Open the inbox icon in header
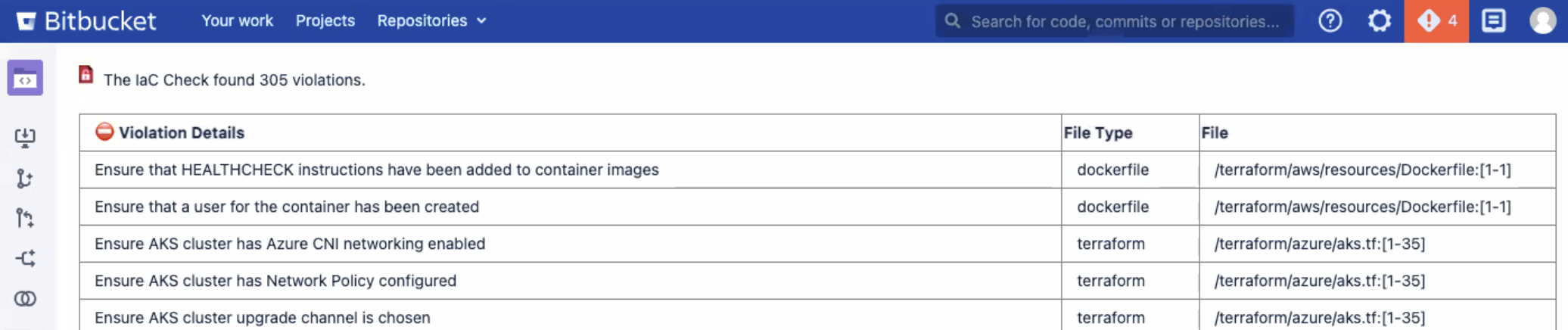 click(1493, 21)
